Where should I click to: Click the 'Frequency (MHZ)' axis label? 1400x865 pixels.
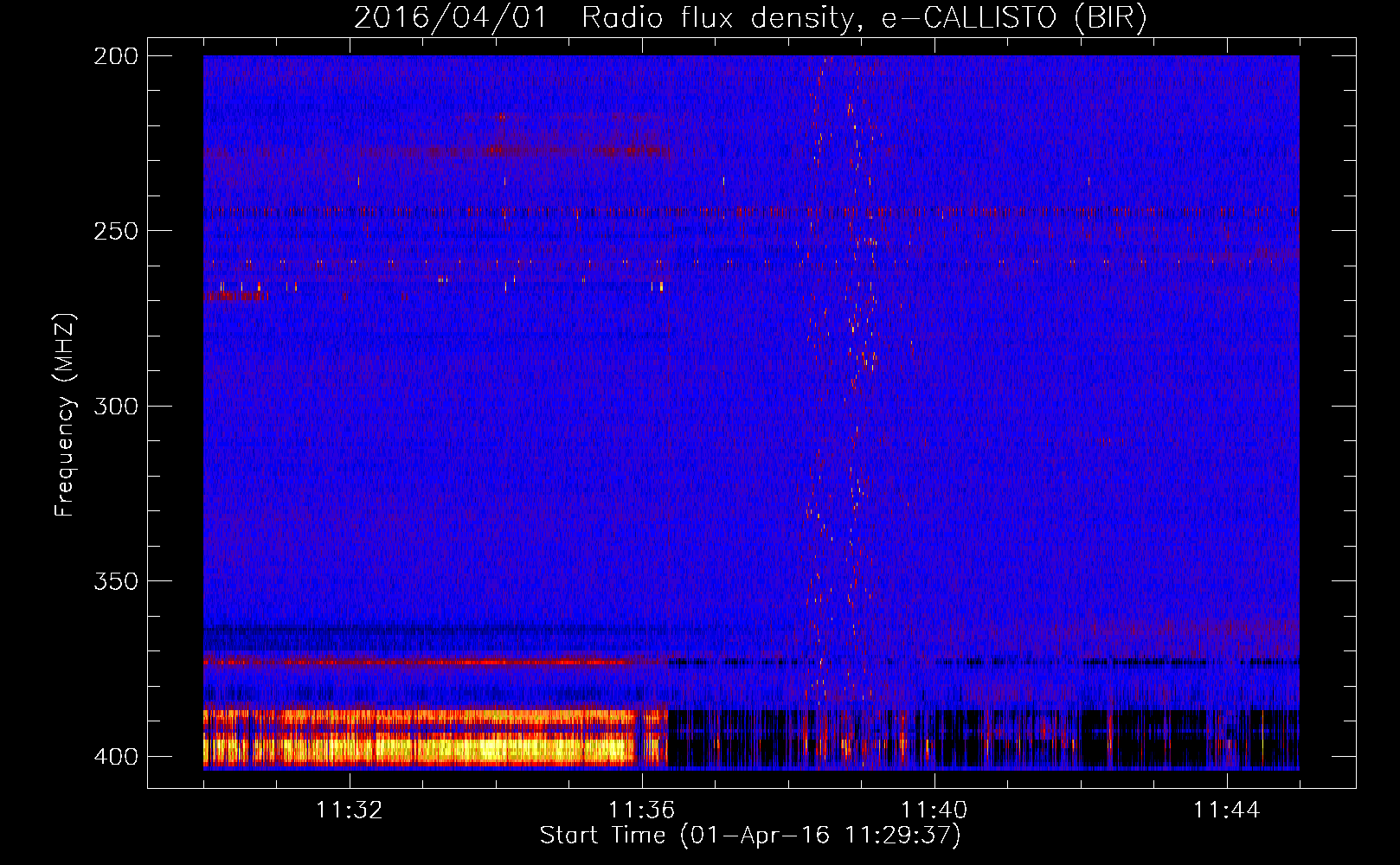pos(65,415)
